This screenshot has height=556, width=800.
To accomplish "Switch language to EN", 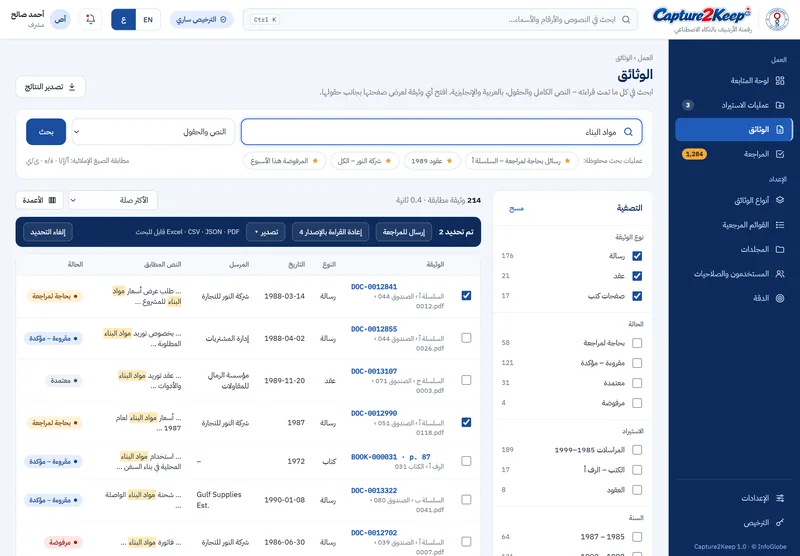I will (x=148, y=19).
